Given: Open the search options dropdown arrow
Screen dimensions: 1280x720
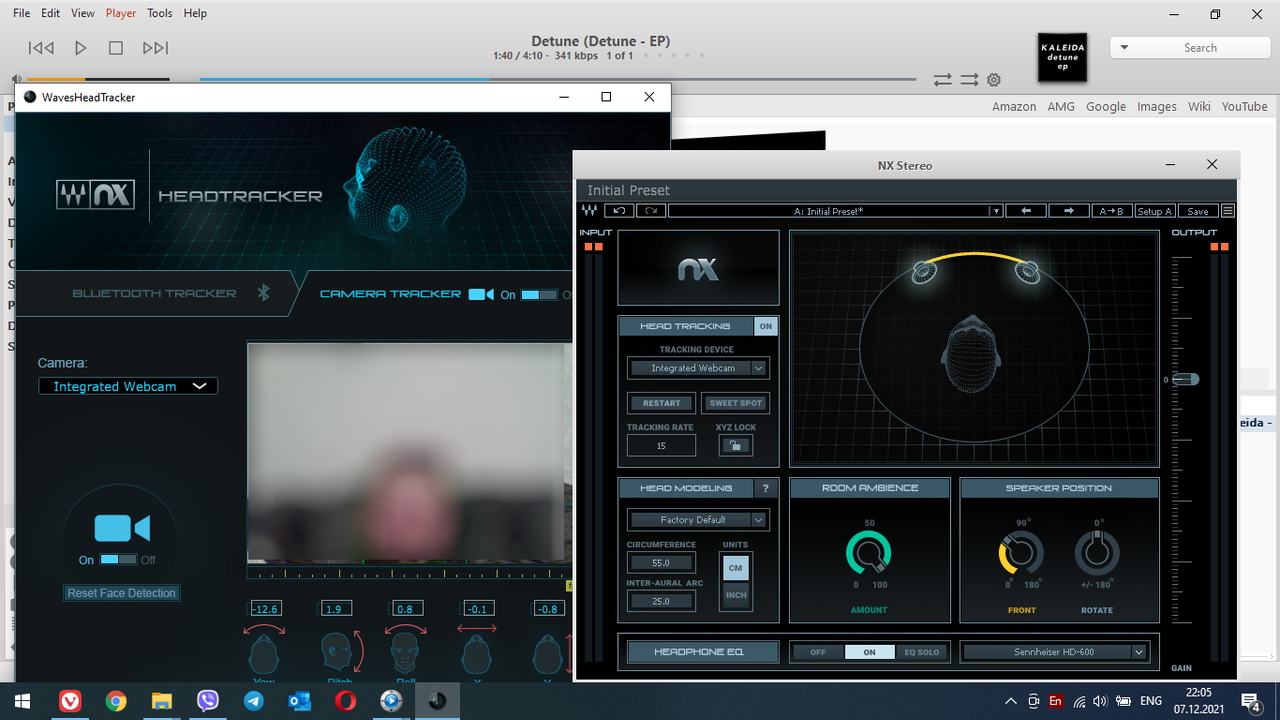Looking at the screenshot, I should pyautogui.click(x=1124, y=48).
